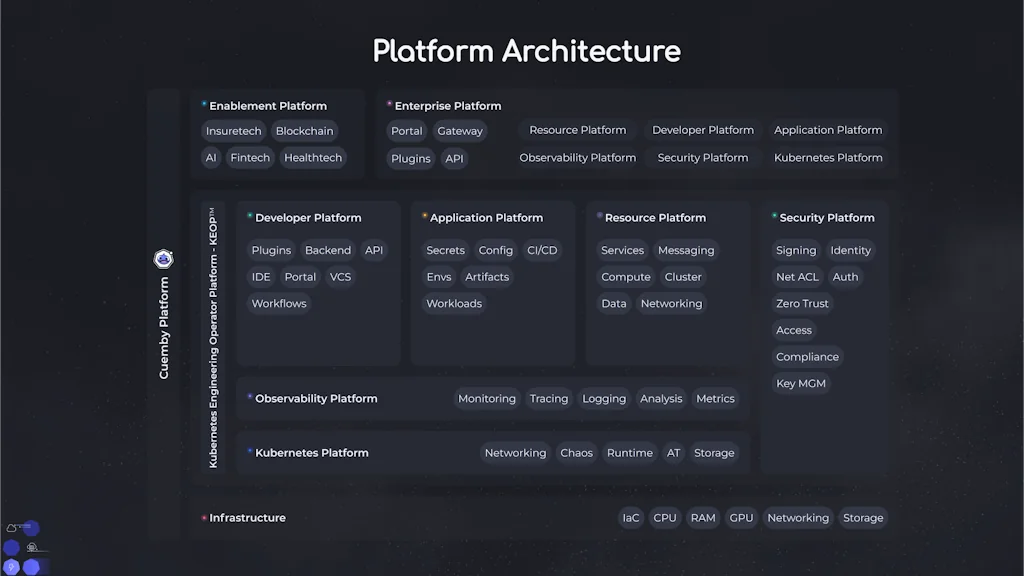Click the purple dot icon beside Observability Platform
The width and height of the screenshot is (1024, 576).
point(249,398)
